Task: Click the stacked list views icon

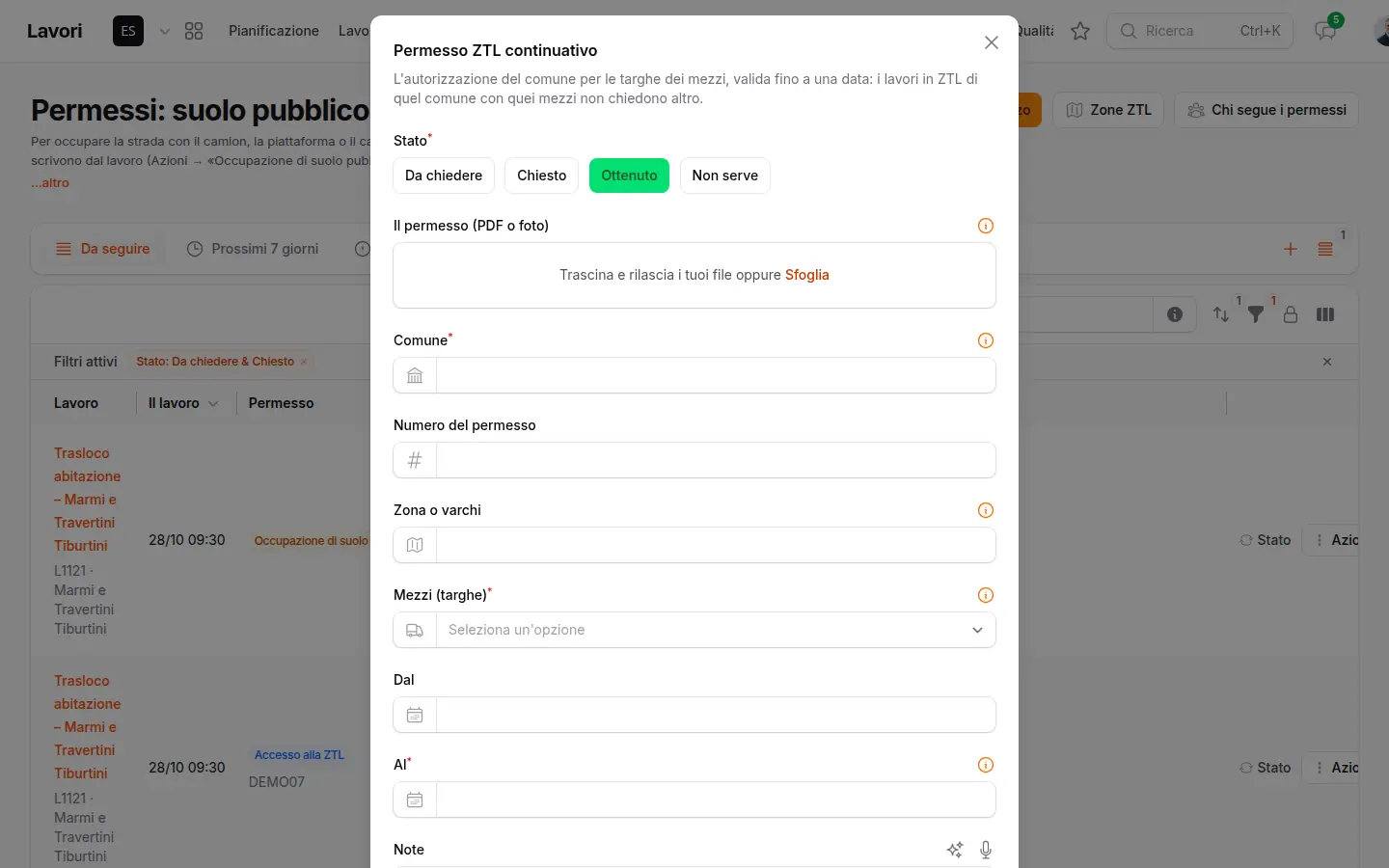Action: pos(1325,249)
